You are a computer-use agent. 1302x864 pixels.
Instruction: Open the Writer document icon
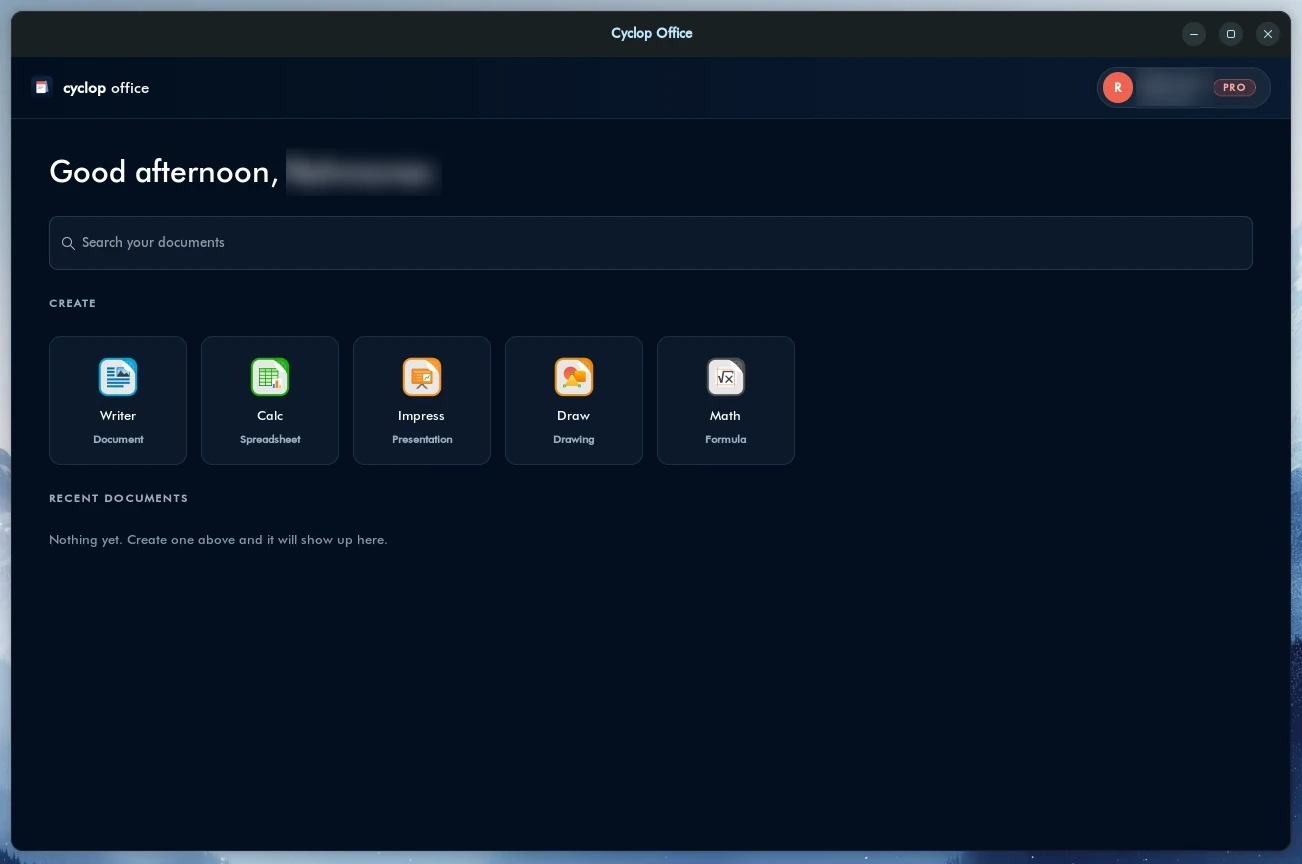[x=118, y=377]
